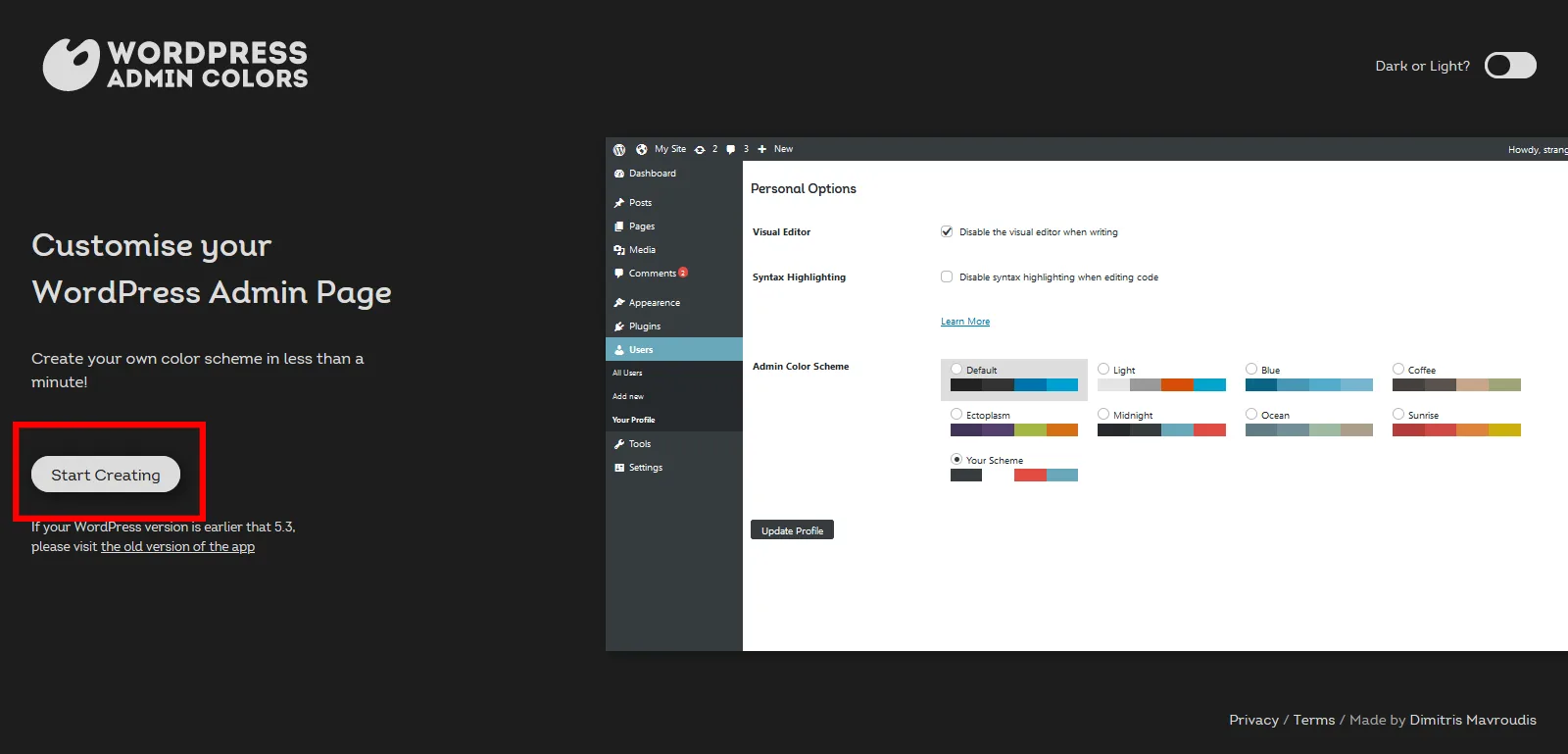Click the Update Profile button
This screenshot has width=1568, height=754.
792,530
